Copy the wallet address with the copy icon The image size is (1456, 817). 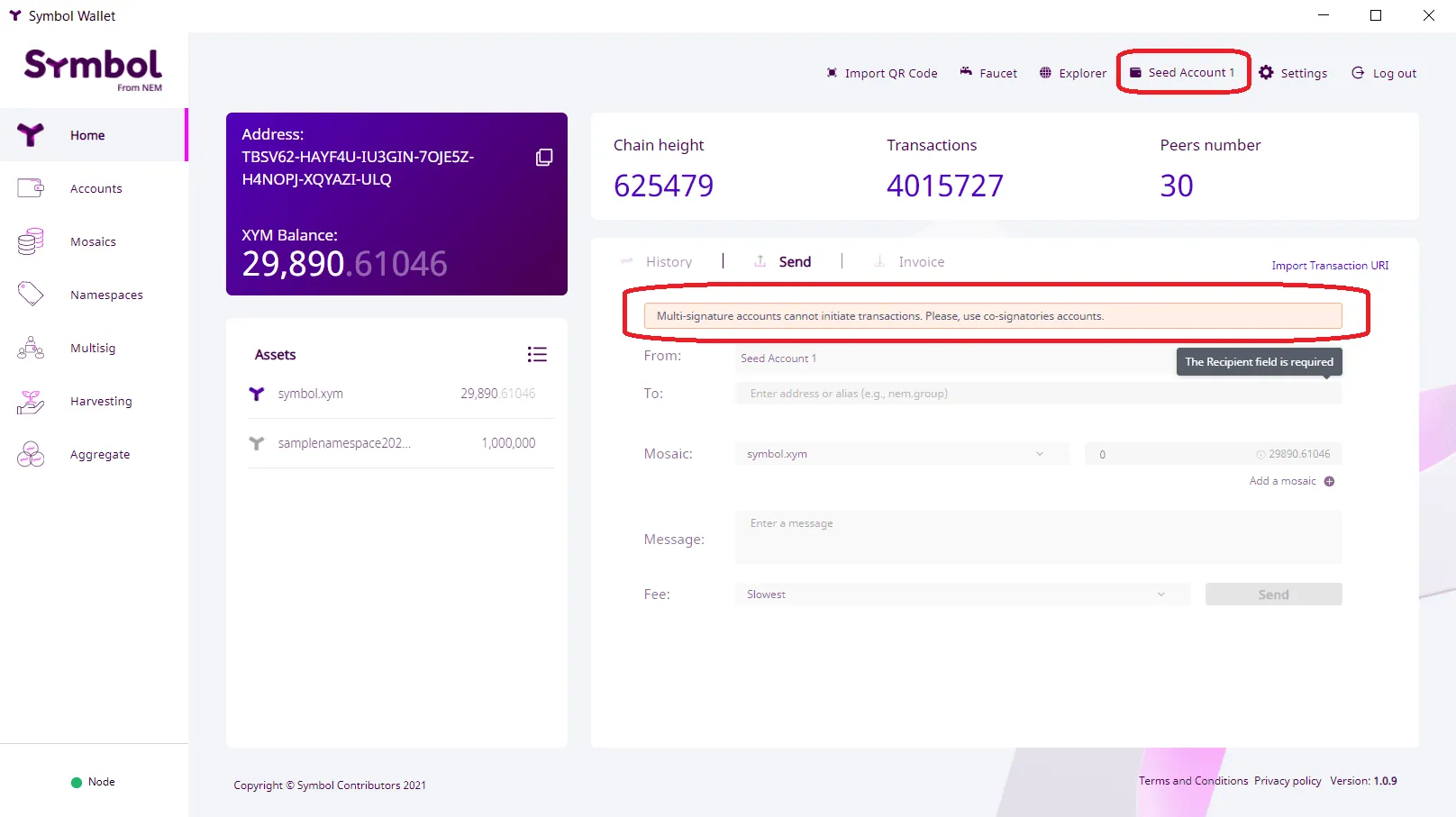pyautogui.click(x=544, y=157)
